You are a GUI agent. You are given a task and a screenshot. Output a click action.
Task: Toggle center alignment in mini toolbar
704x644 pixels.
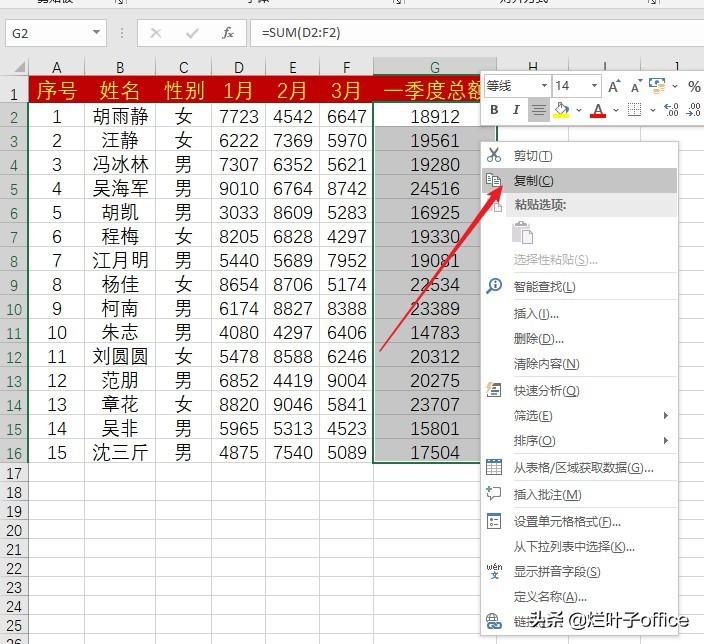(539, 110)
